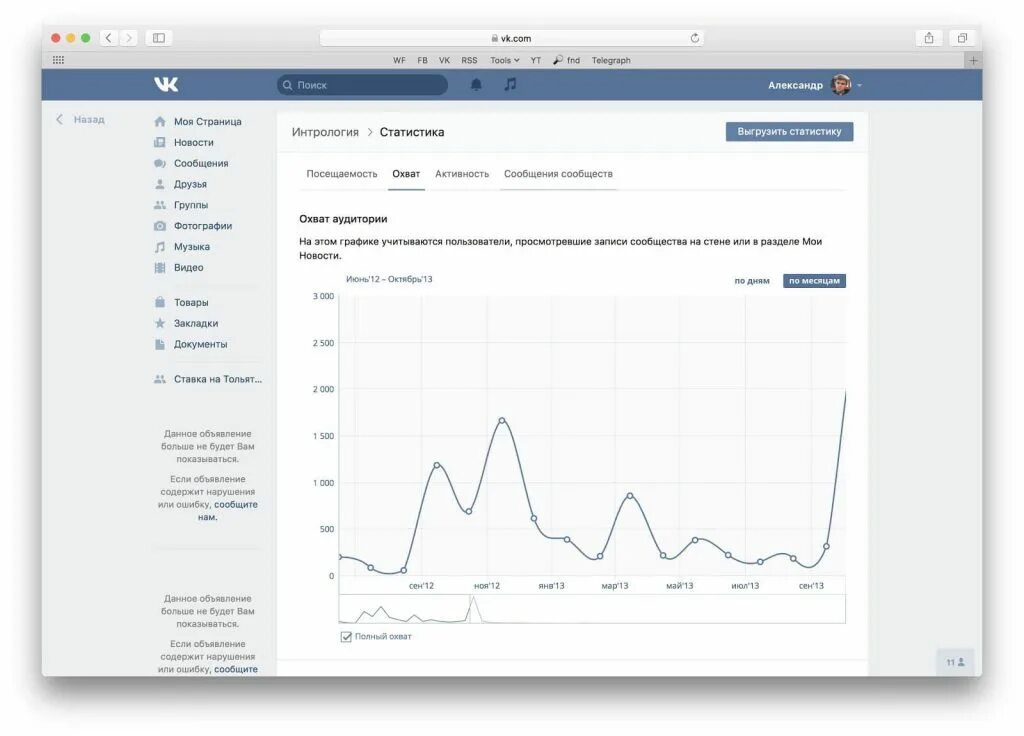
Task: Click the Поиск search field
Action: coord(362,85)
